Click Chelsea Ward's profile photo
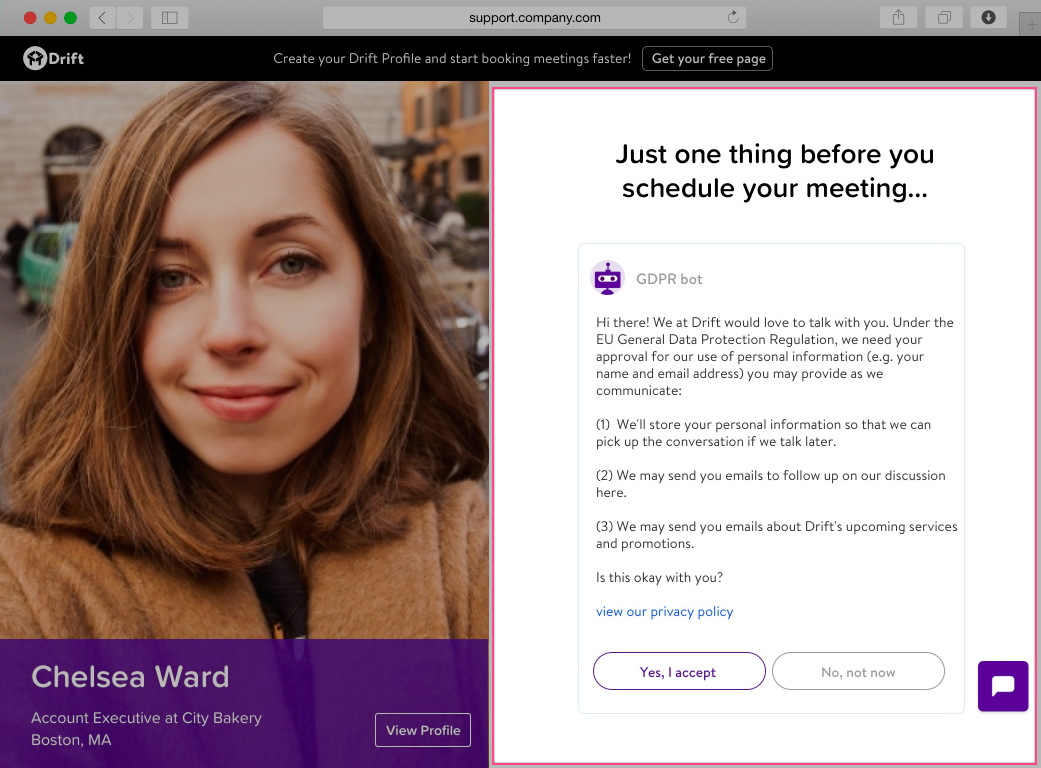Screen dimensions: 1041x768 [x=244, y=360]
